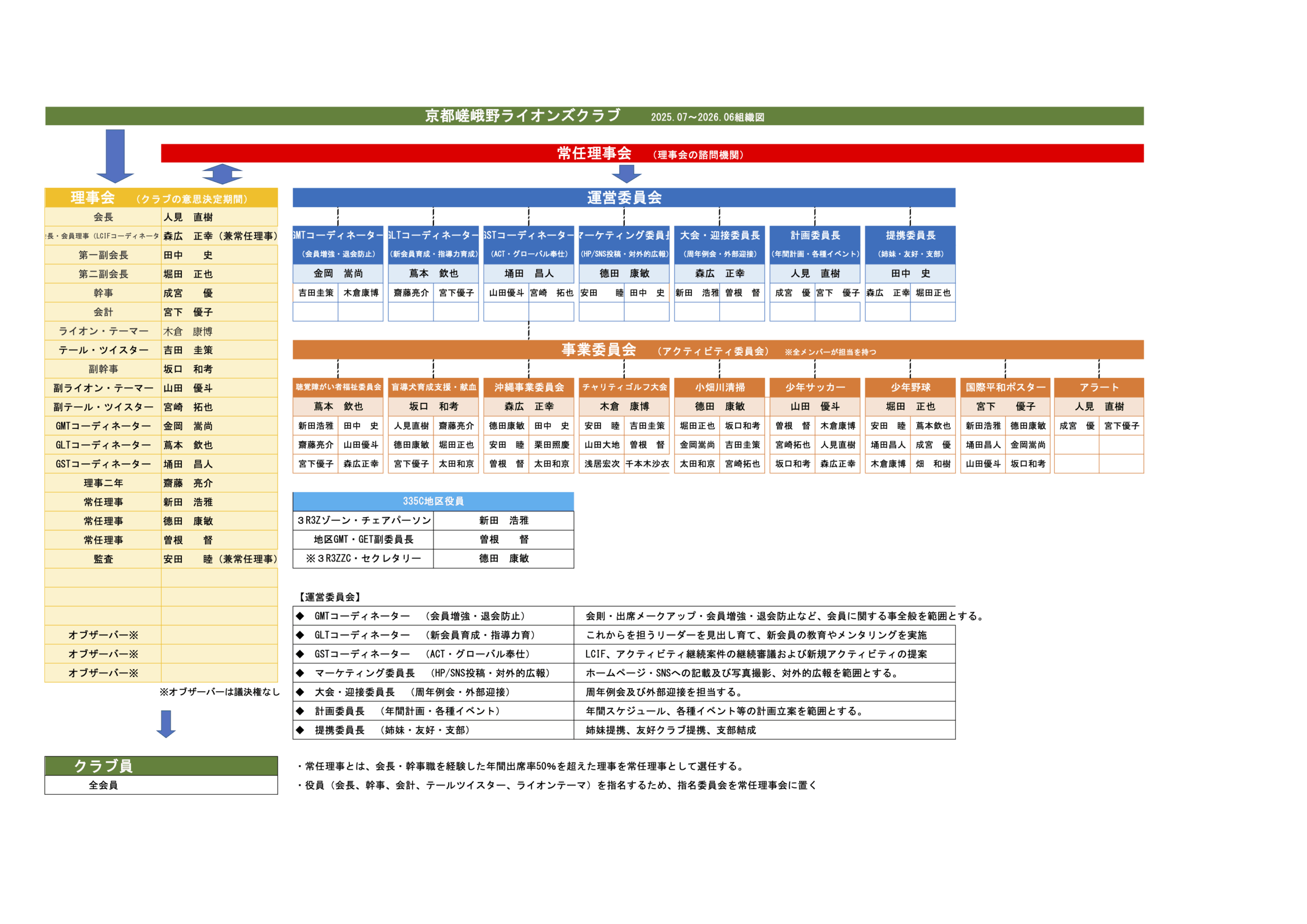Select the 335C地区役員 table header
Viewport: 1307px width, 924px height.
coord(433,501)
